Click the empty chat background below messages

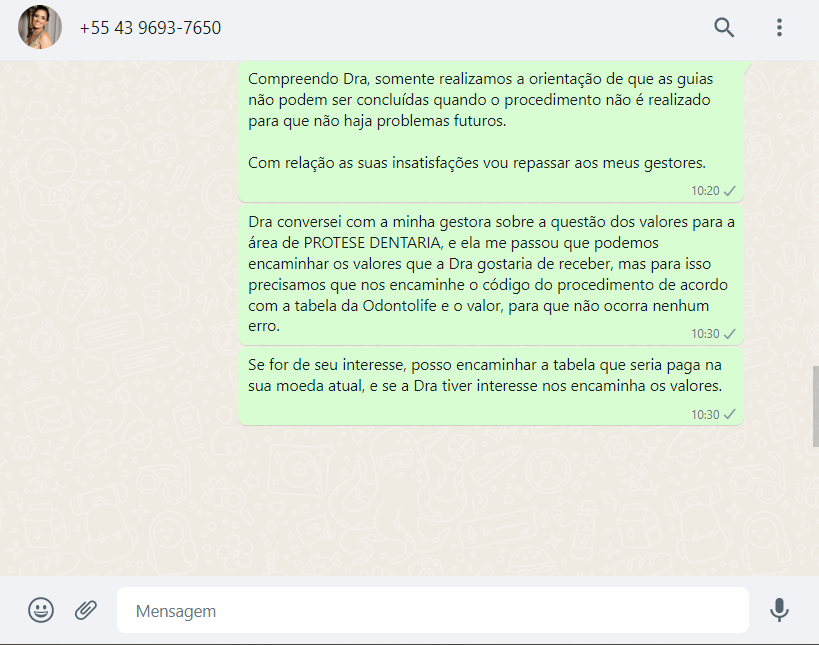click(407, 501)
